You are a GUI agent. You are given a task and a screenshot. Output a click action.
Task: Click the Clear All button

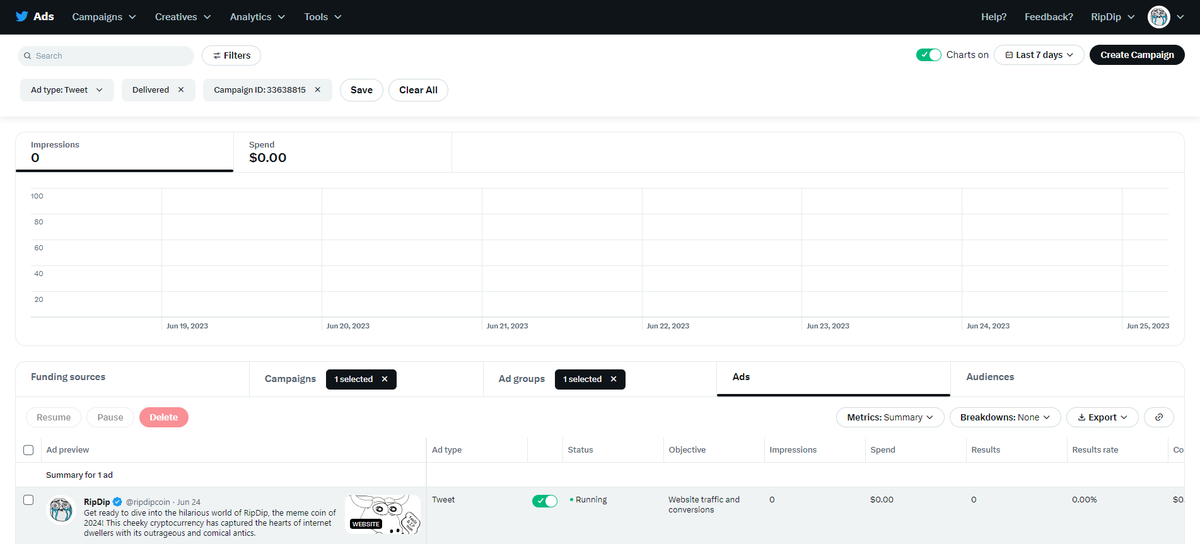pos(418,90)
